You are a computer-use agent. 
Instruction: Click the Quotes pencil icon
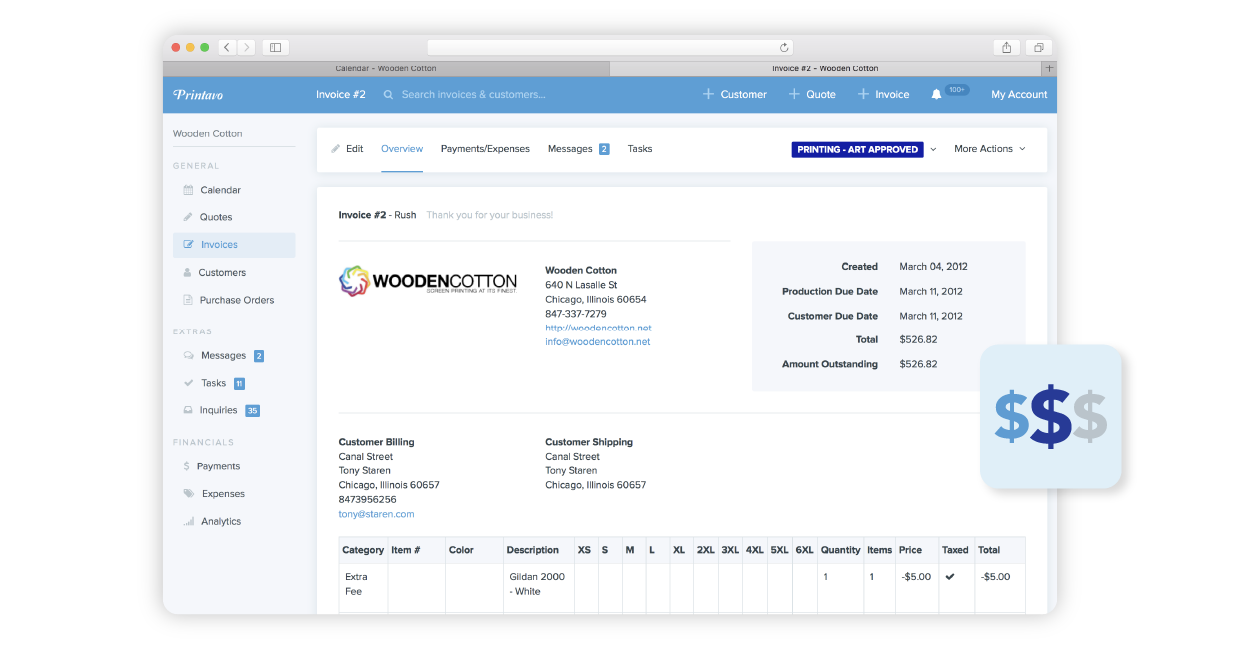[188, 217]
